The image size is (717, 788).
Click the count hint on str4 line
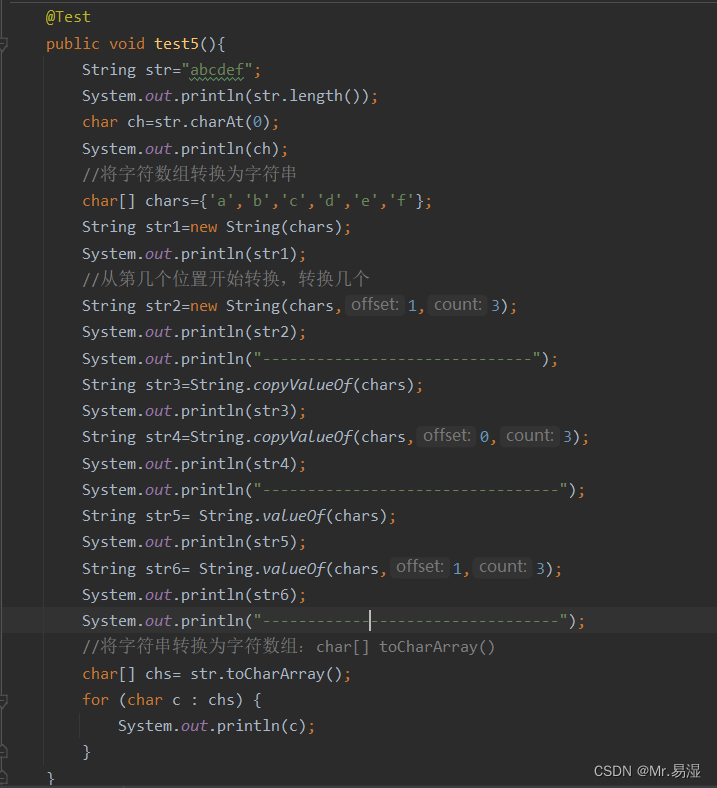(530, 436)
